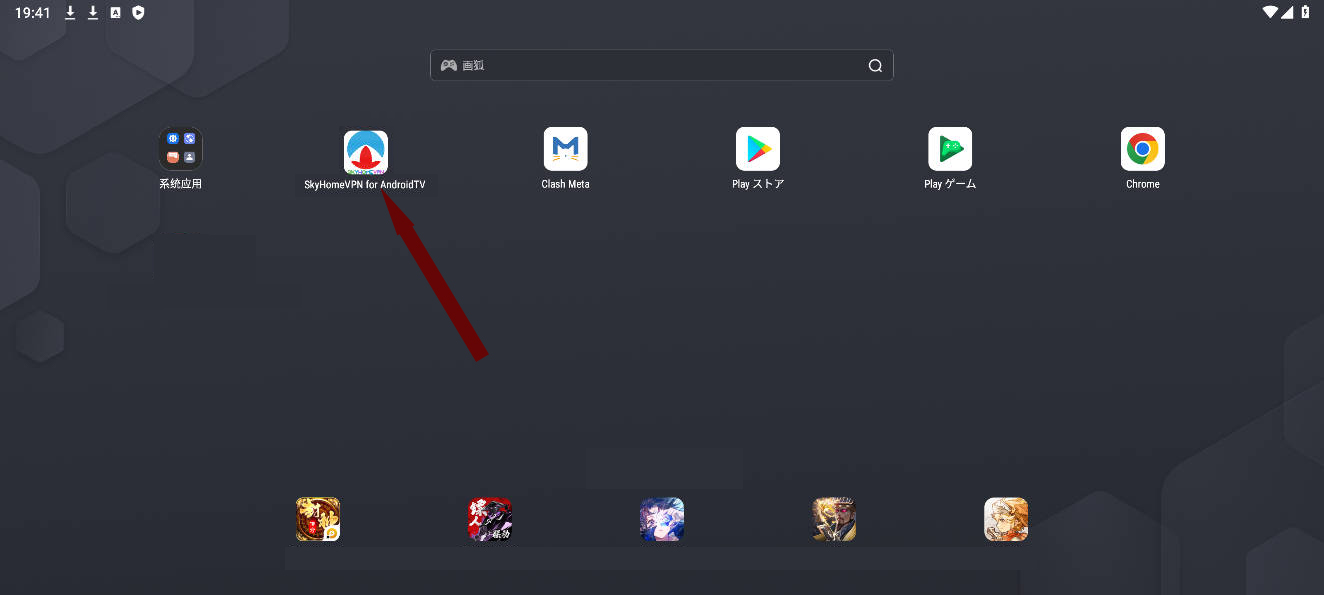
Task: Open the Chrome browser
Action: (1143, 149)
